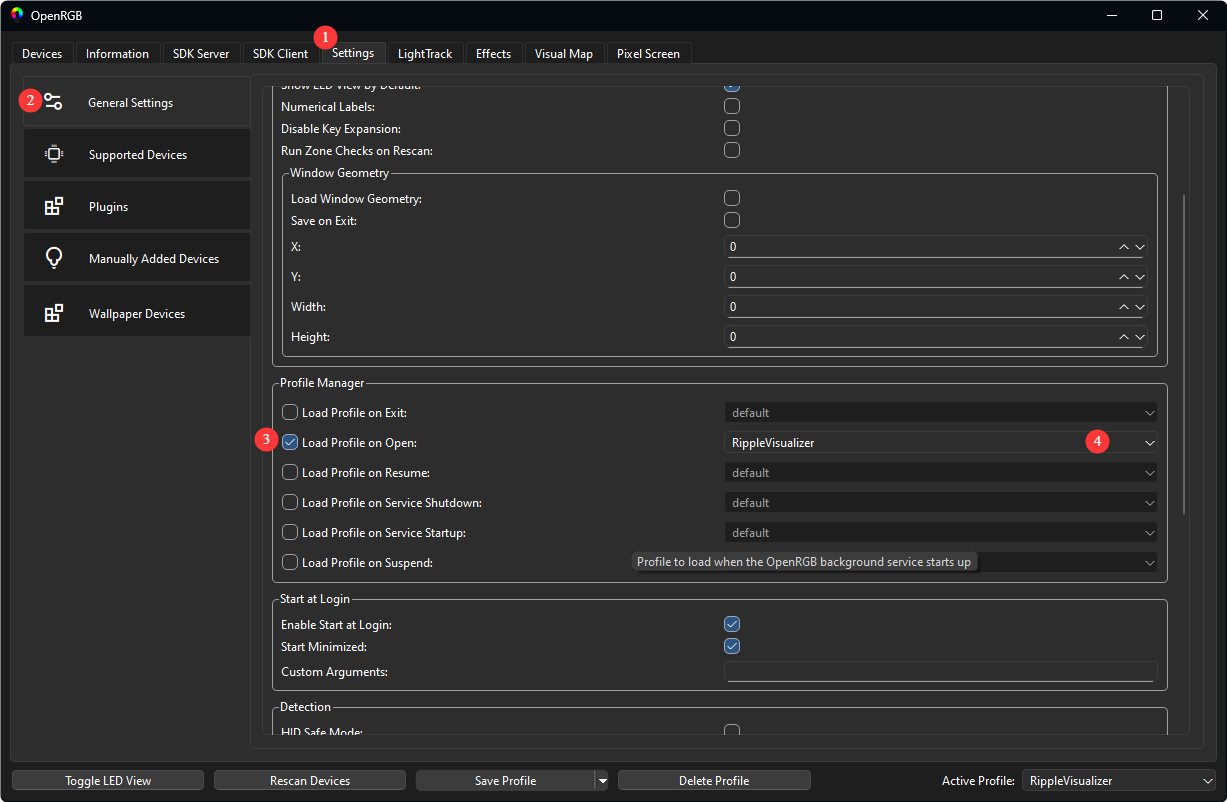Screen dimensions: 1227x802
Task: Click the settings panel vertical scrollbar
Action: (1185, 355)
